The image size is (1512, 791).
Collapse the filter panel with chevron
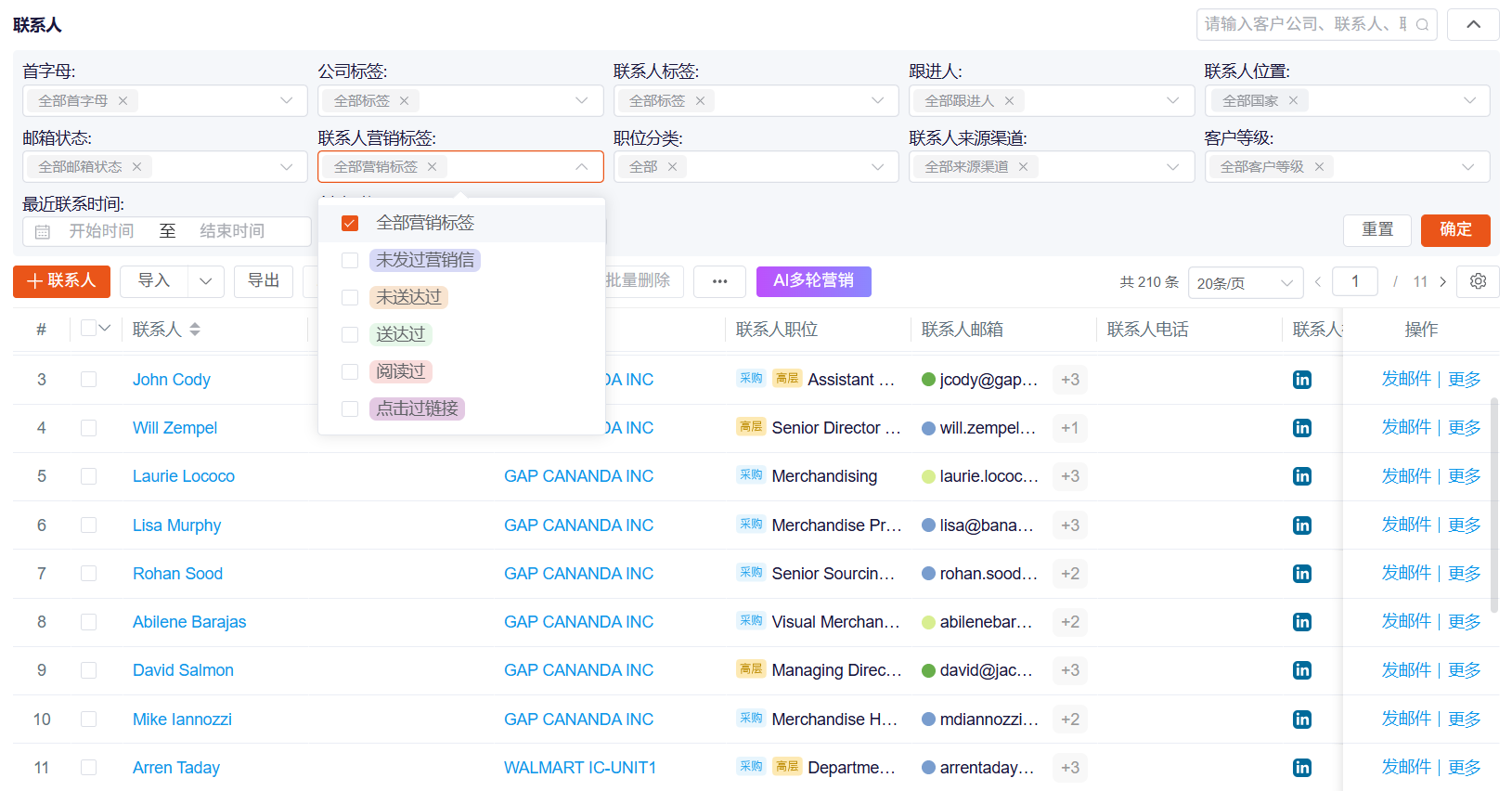pyautogui.click(x=1473, y=25)
